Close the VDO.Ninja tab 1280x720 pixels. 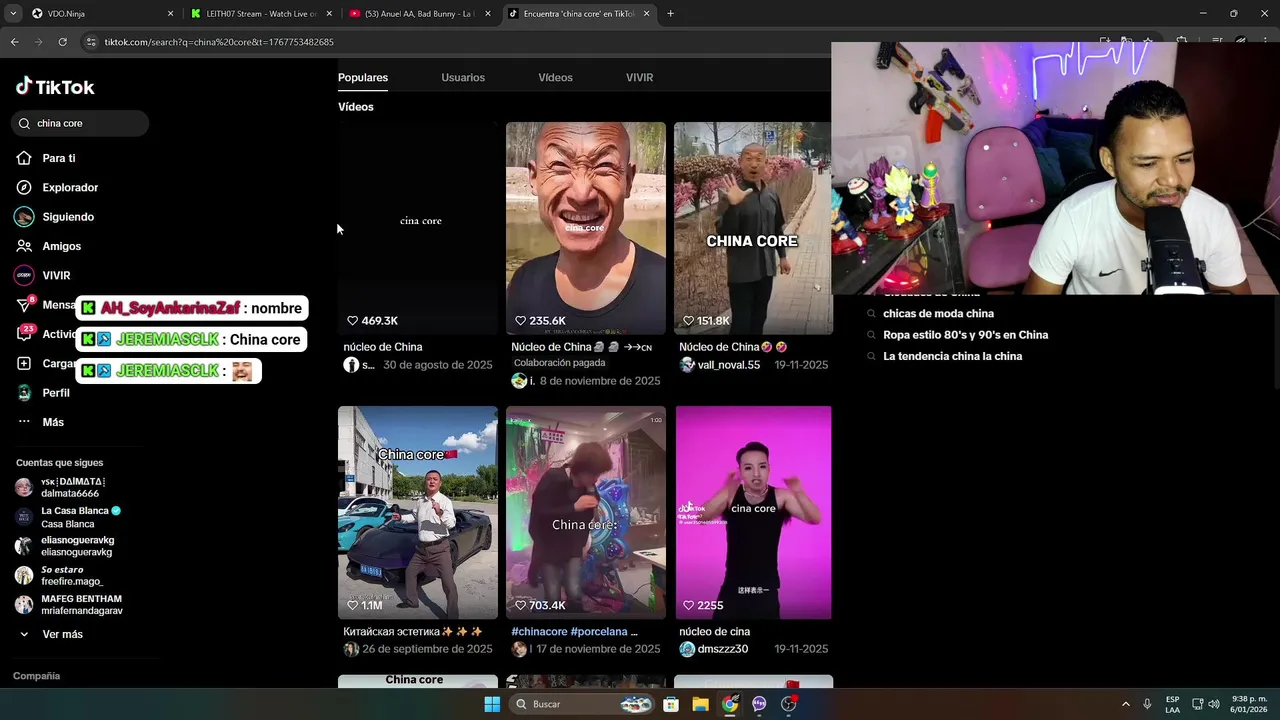click(x=170, y=14)
